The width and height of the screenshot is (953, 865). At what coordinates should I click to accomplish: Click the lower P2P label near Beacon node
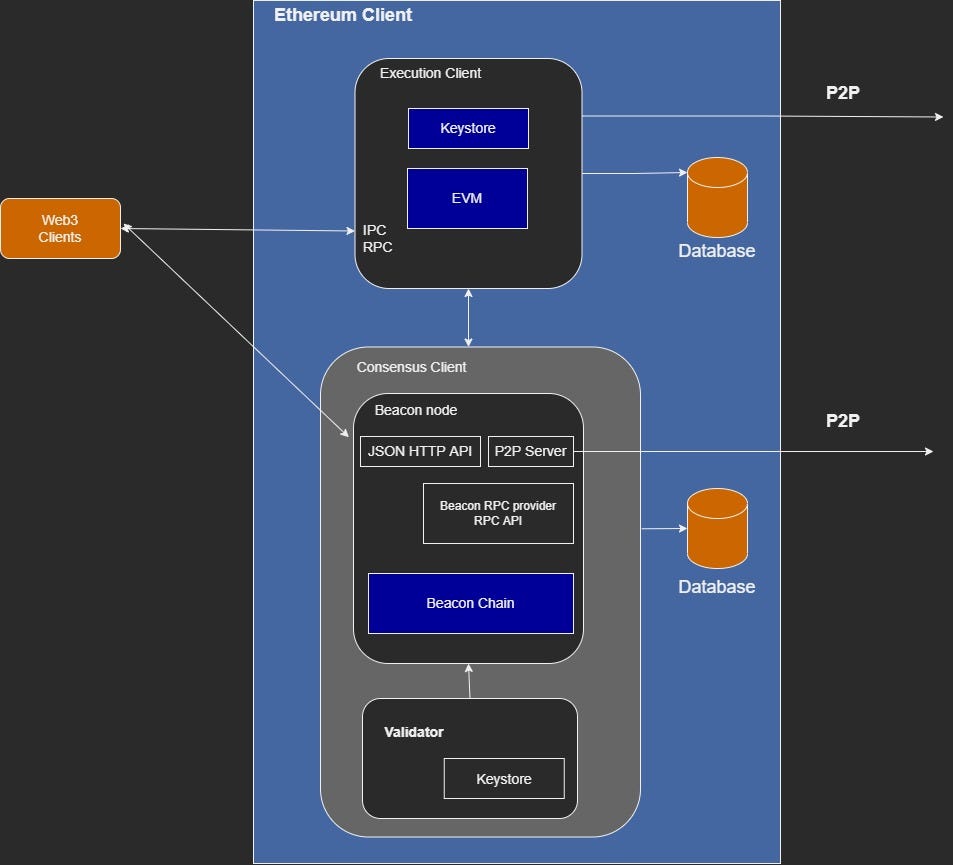click(842, 420)
